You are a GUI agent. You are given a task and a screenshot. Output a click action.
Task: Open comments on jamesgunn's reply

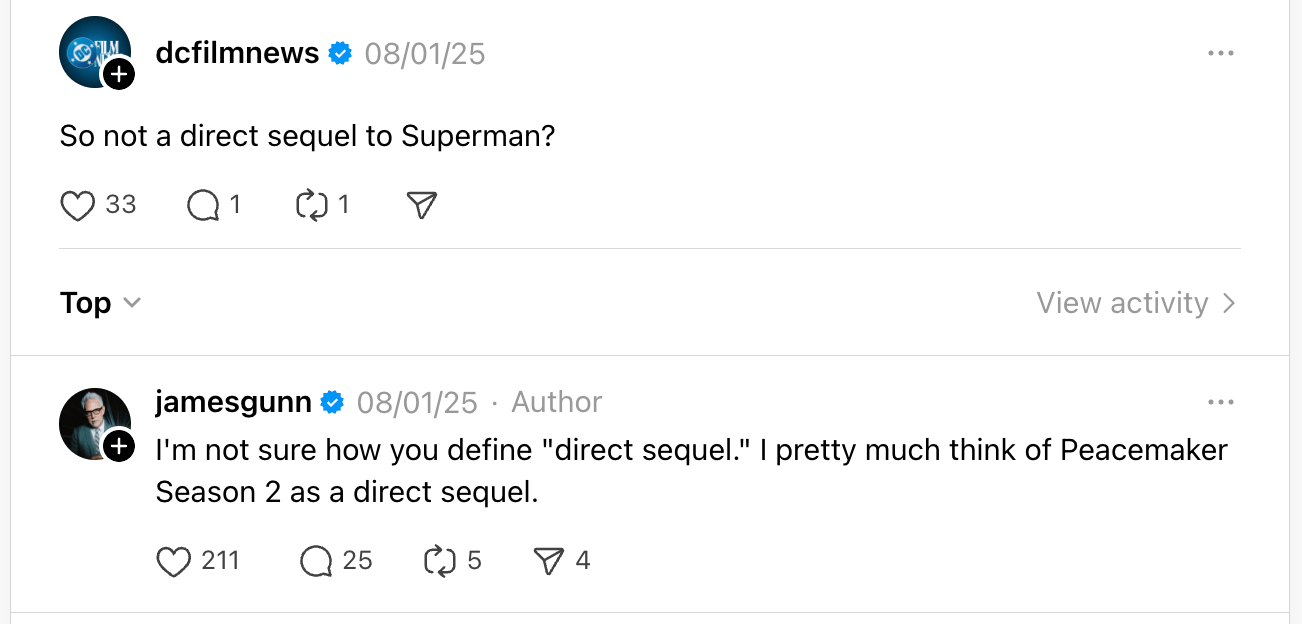[316, 562]
